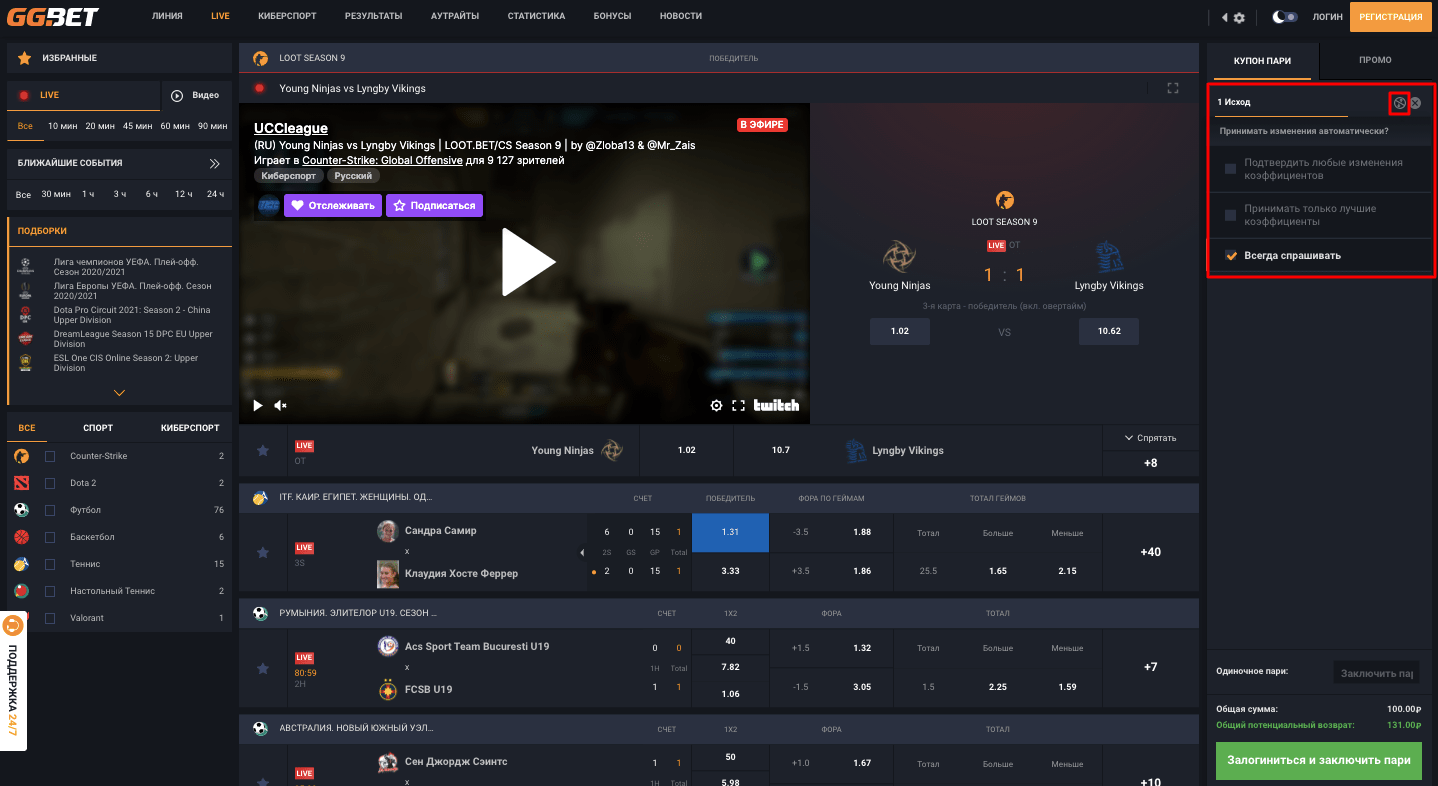This screenshot has height=786, width=1438.
Task: Show +8 more markets for Young Ninjas match
Action: [1150, 463]
